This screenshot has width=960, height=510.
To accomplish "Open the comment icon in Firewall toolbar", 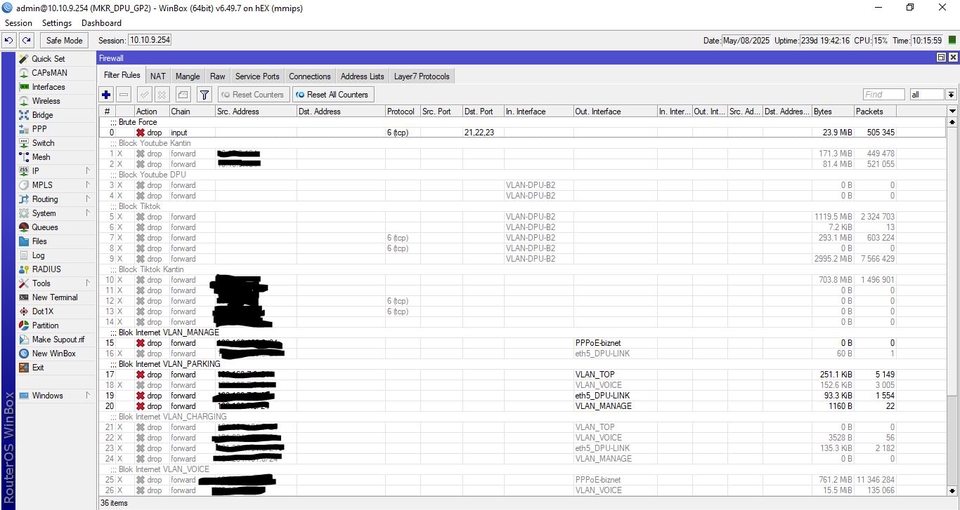I will 182,94.
